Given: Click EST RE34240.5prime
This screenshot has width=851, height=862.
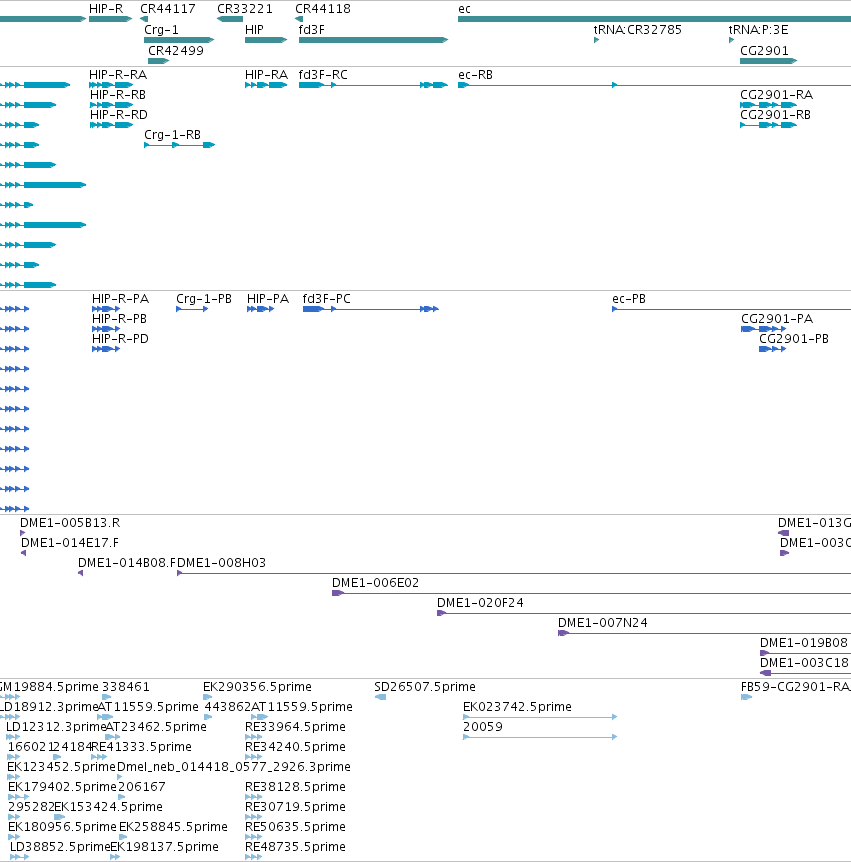Looking at the screenshot, I should 253,756.
